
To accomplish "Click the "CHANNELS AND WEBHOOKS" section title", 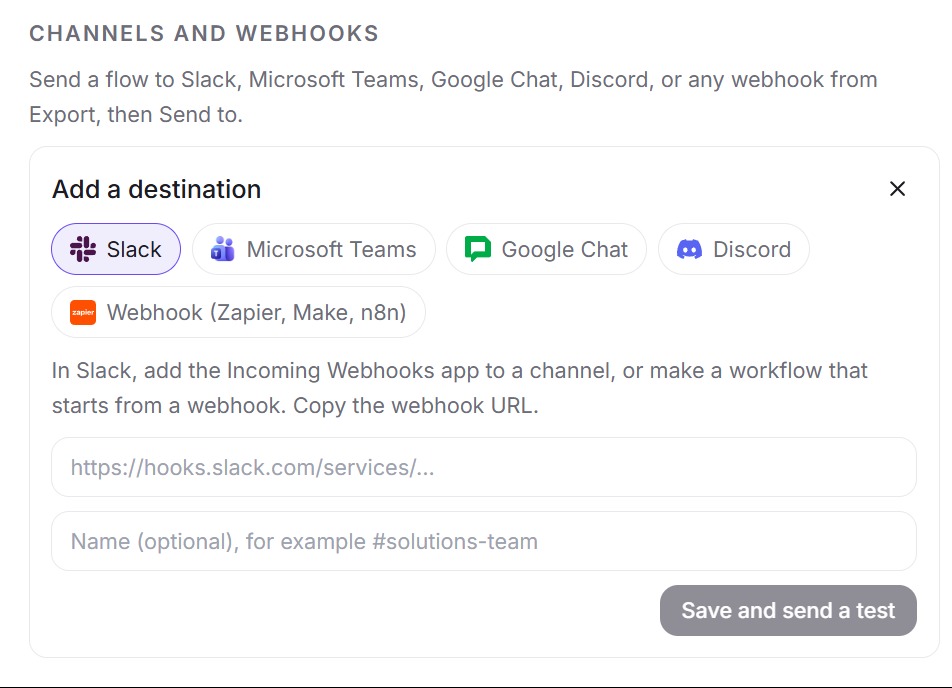I will (x=204, y=33).
